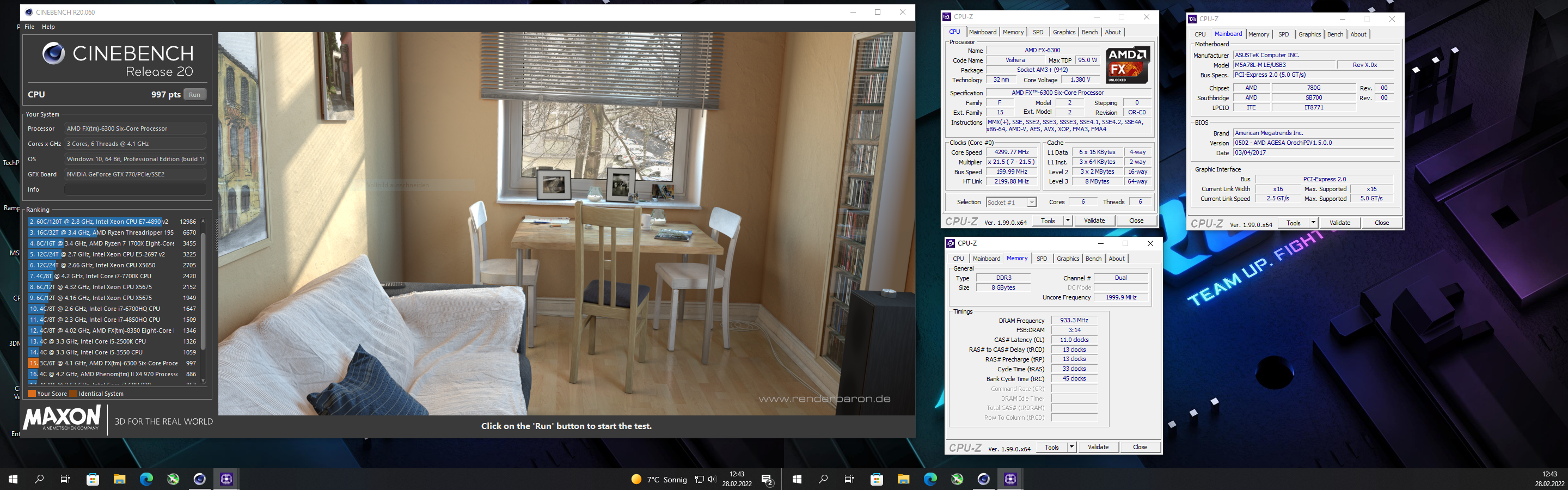This screenshot has height=490, width=1568.
Task: Switch to About tab in CPU-Z CPU window
Action: pyautogui.click(x=1113, y=32)
